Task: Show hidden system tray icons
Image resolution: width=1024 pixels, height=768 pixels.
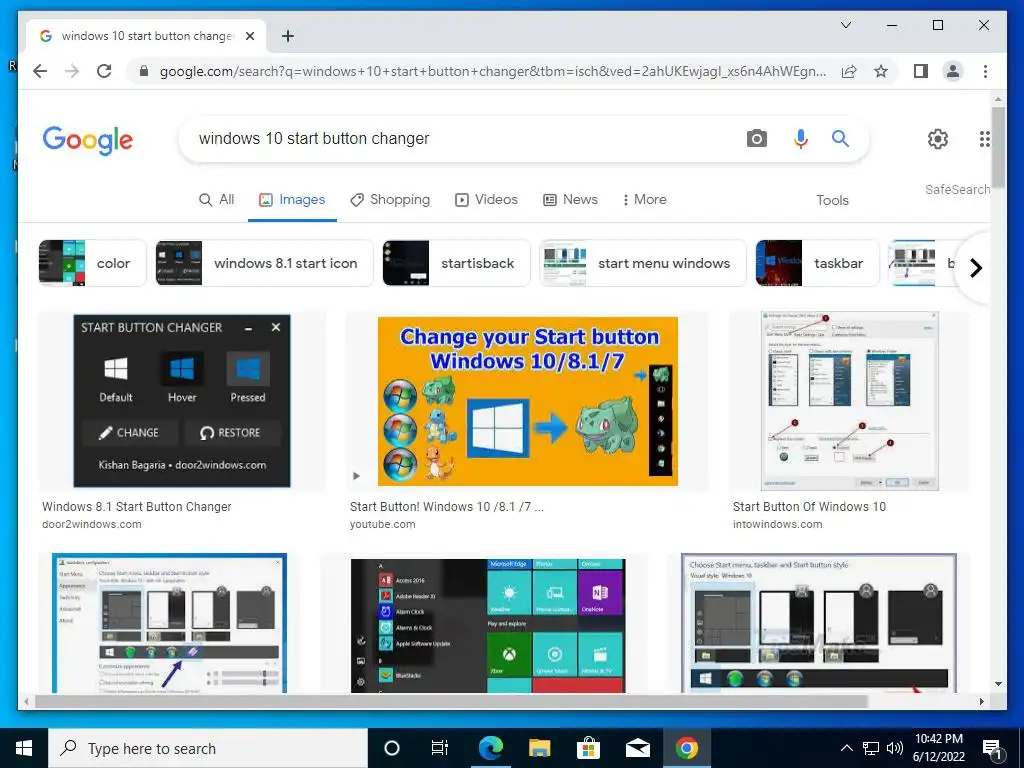Action: point(846,748)
